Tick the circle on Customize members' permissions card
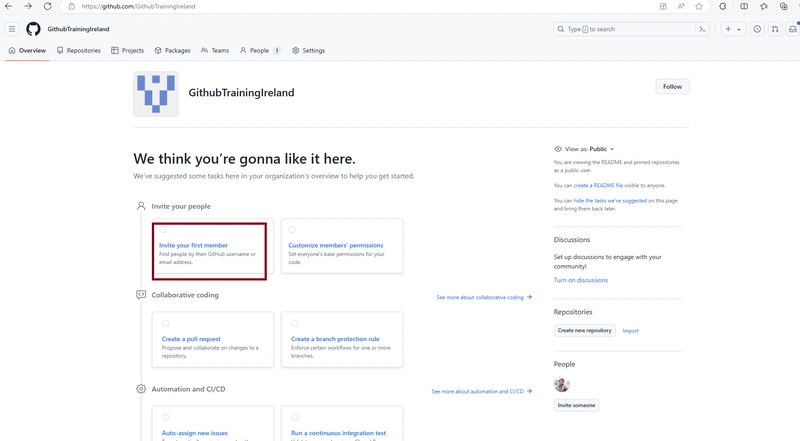 click(x=292, y=230)
